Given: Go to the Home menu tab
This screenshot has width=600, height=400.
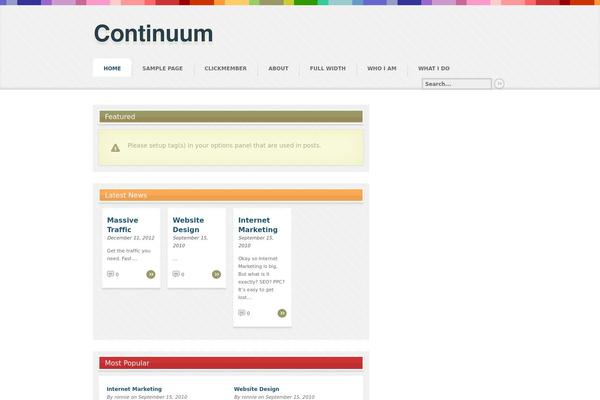Looking at the screenshot, I should [112, 68].
